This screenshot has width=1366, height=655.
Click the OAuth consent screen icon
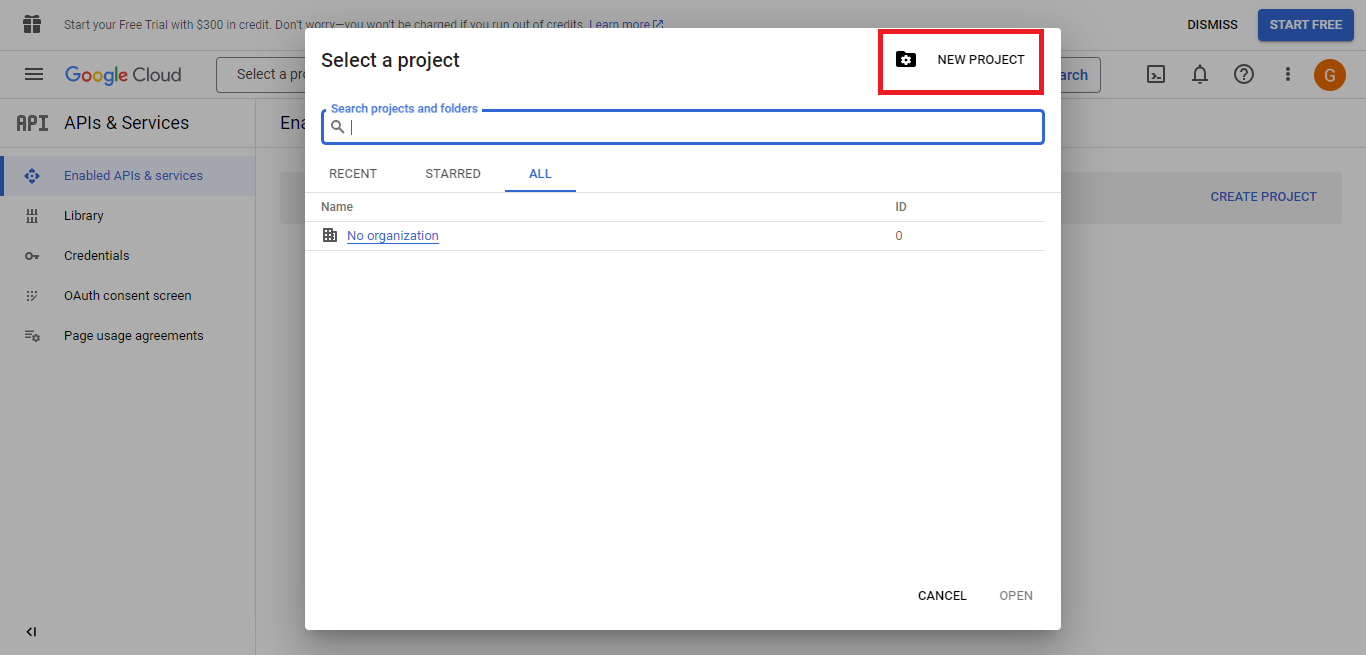click(x=32, y=296)
